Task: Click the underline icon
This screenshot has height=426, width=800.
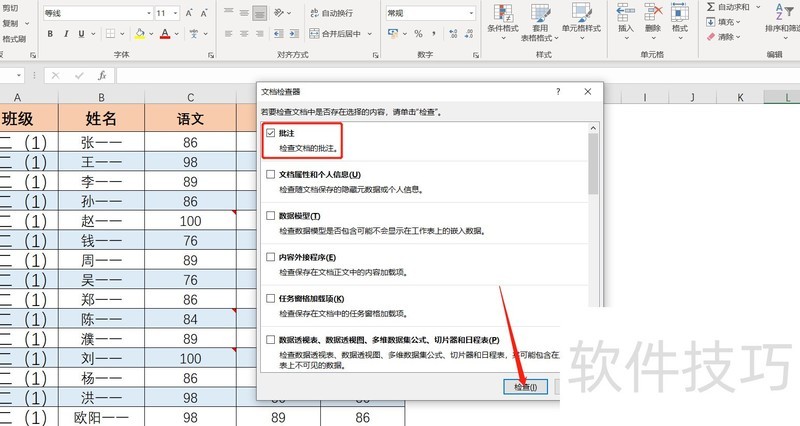Action: coord(82,34)
